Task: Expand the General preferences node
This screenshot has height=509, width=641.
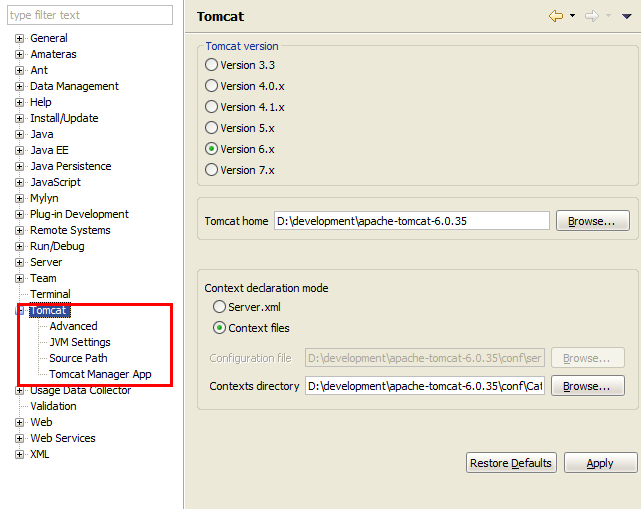Action: click(19, 38)
